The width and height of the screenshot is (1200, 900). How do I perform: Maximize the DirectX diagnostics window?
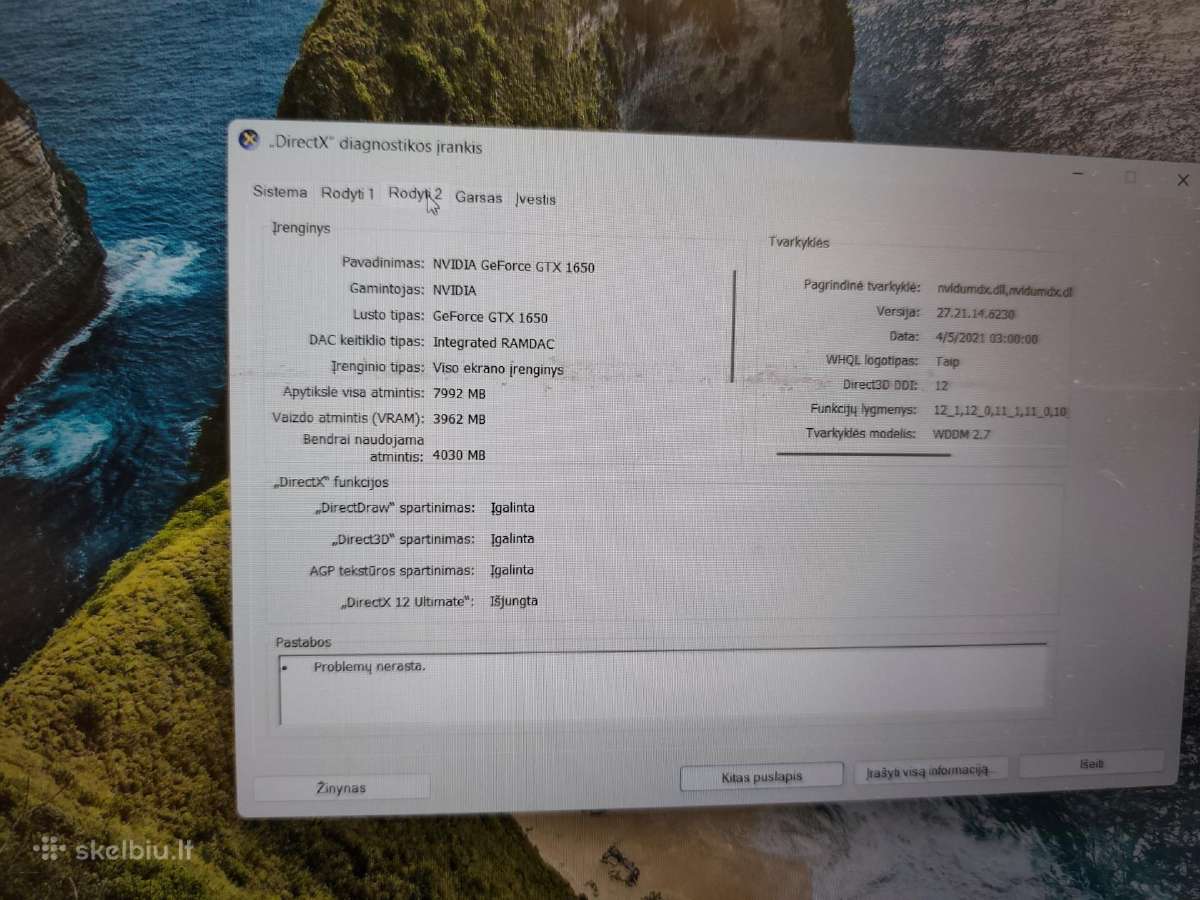(x=1131, y=178)
